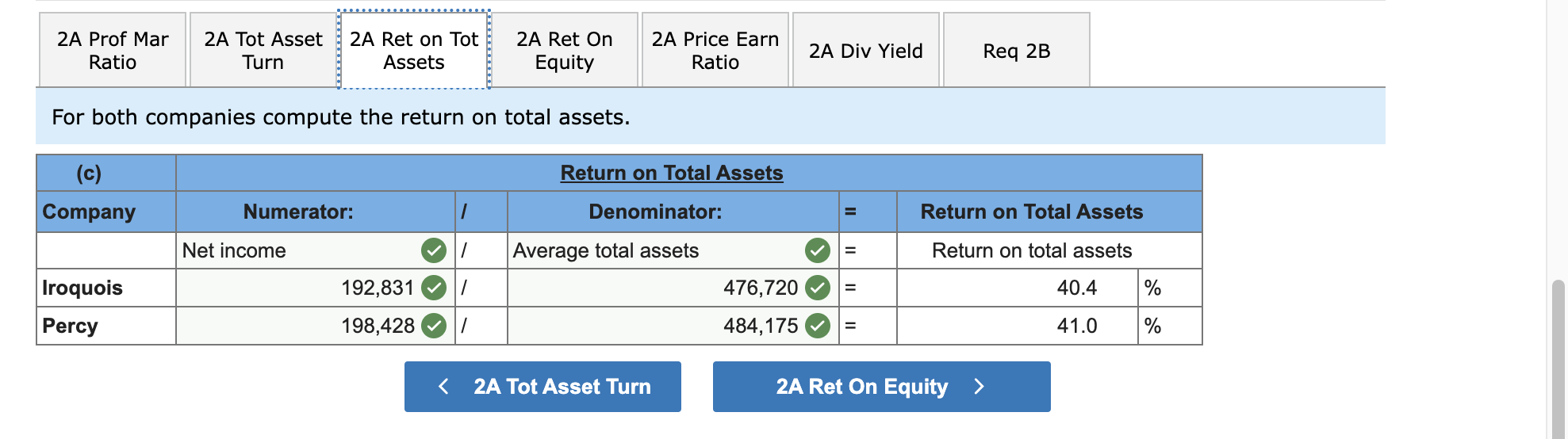The image size is (1568, 439).
Task: Click the Denominator: column header
Action: tap(655, 212)
